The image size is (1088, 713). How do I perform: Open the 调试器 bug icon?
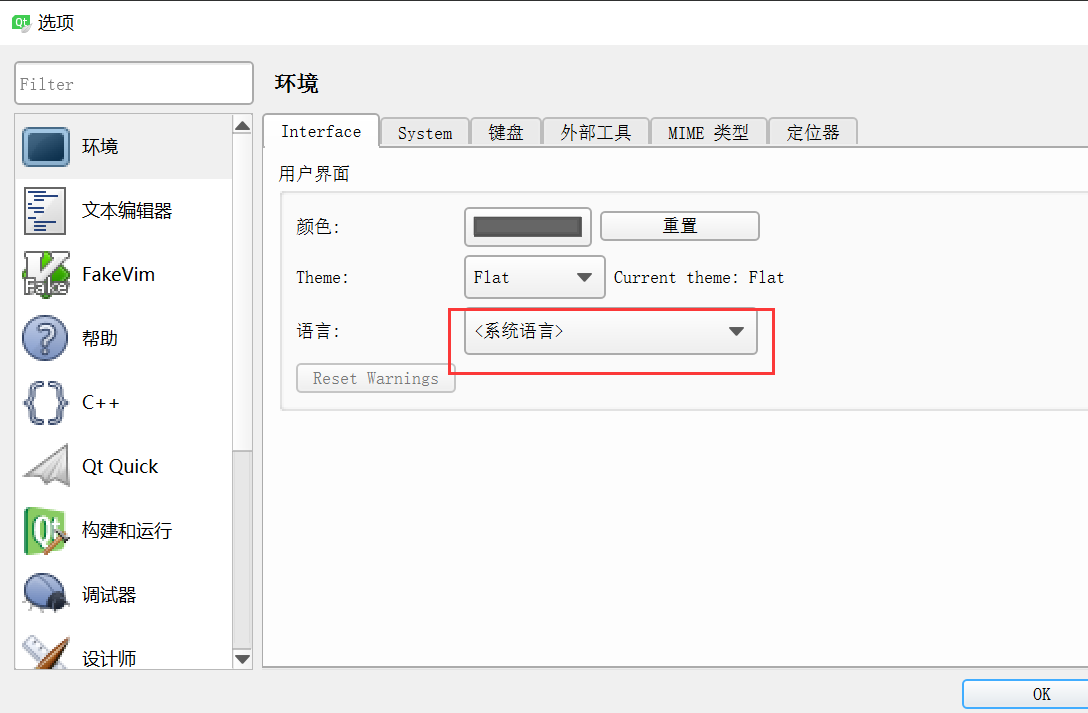click(46, 593)
